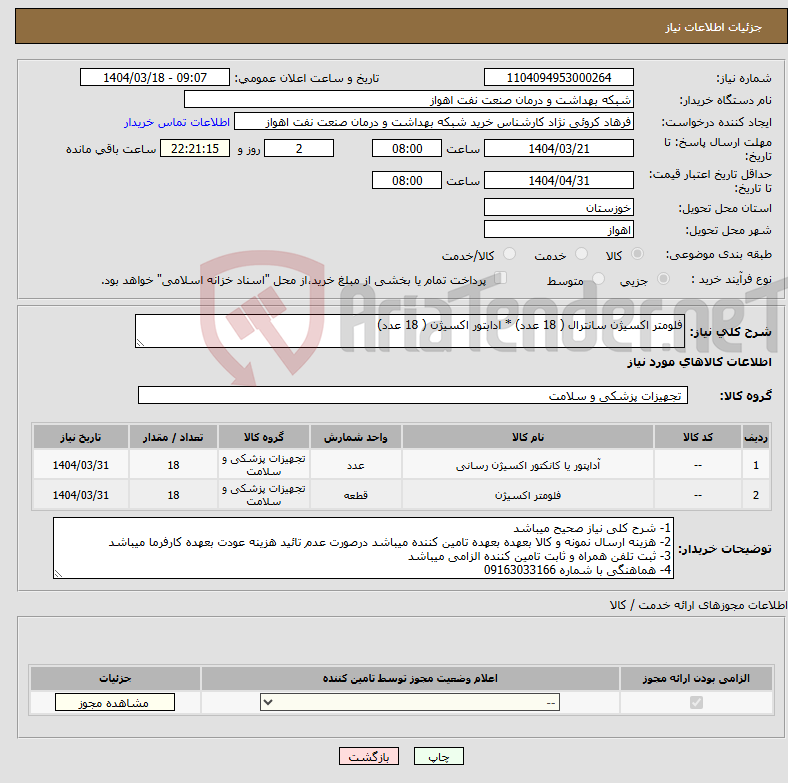Click the buyer organization name field
Image resolution: width=788 pixels, height=783 pixels.
tap(409, 100)
